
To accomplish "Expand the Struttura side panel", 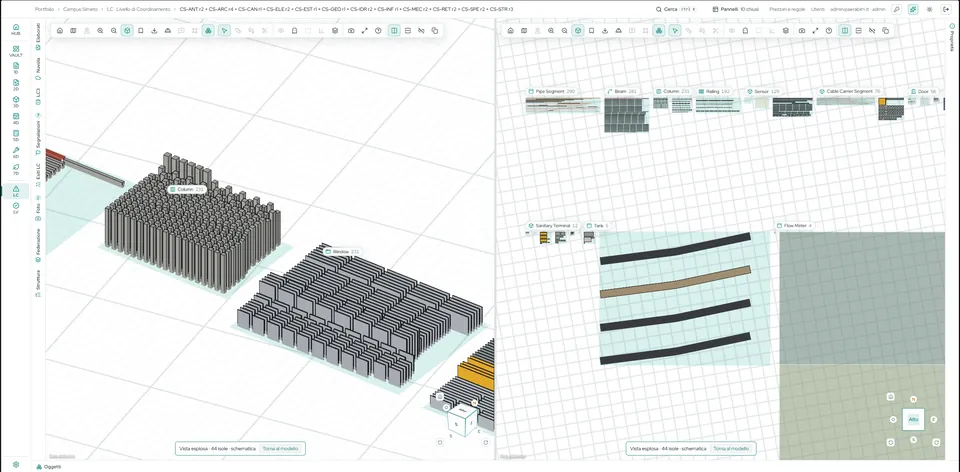I will tap(38, 283).
